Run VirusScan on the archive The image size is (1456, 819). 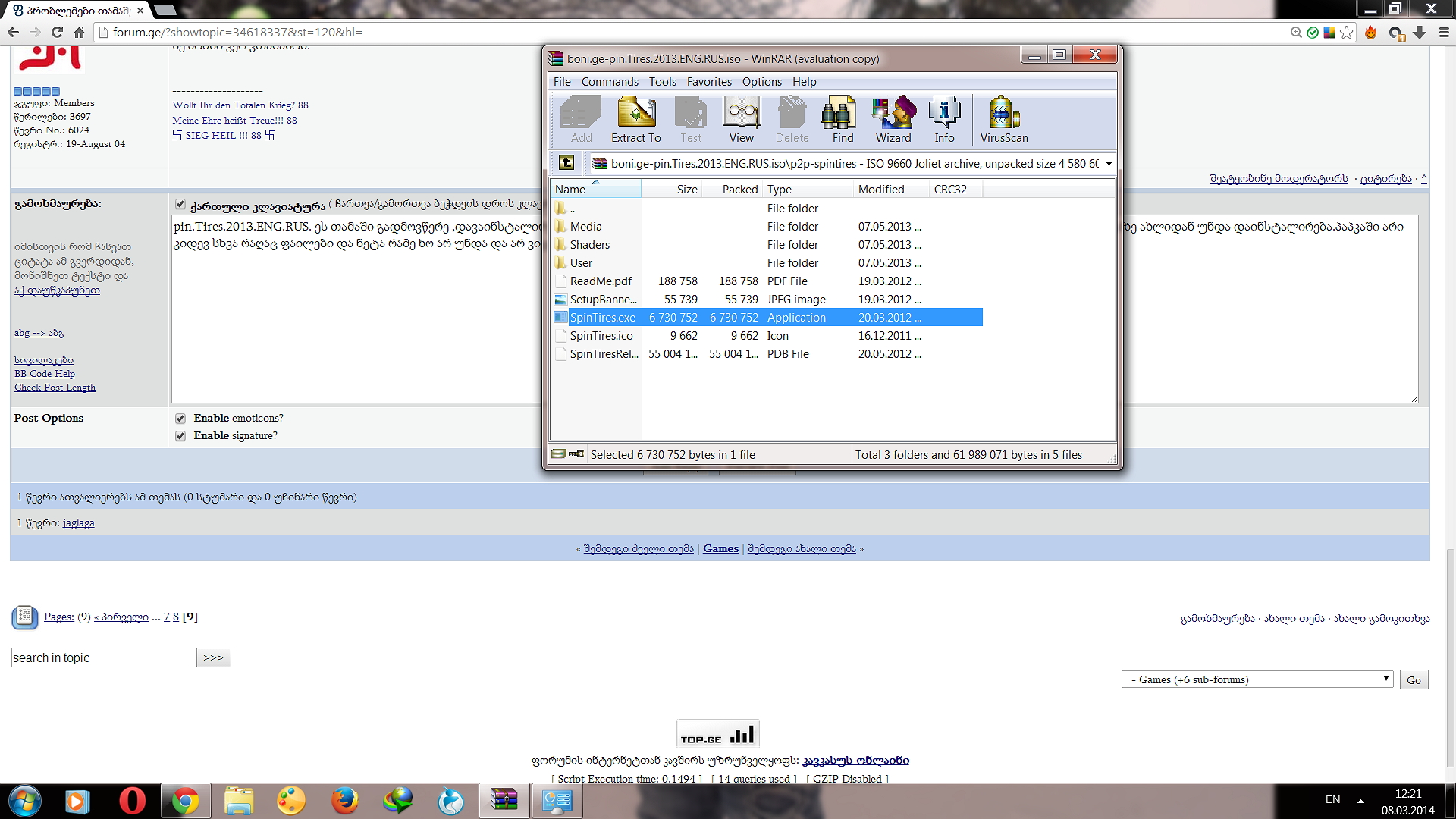[1003, 119]
